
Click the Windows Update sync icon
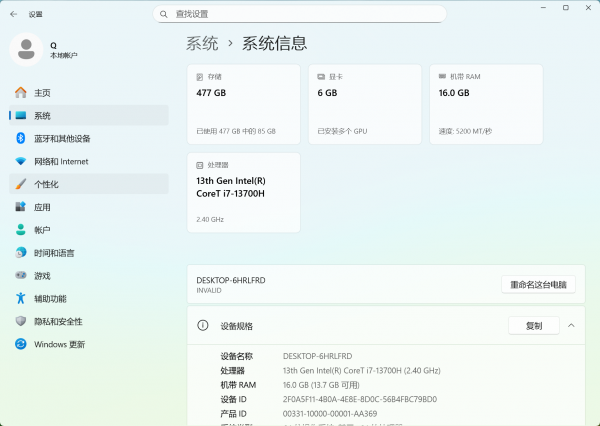(x=21, y=344)
